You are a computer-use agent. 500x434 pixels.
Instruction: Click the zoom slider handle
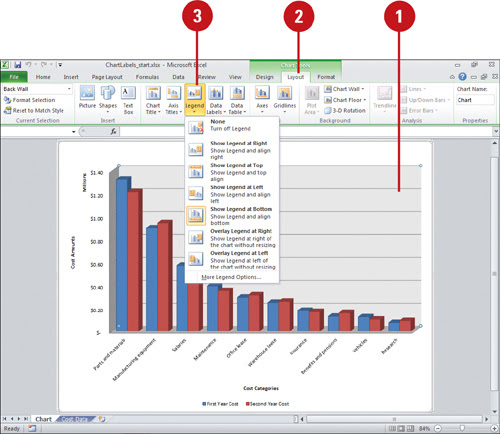click(462, 428)
